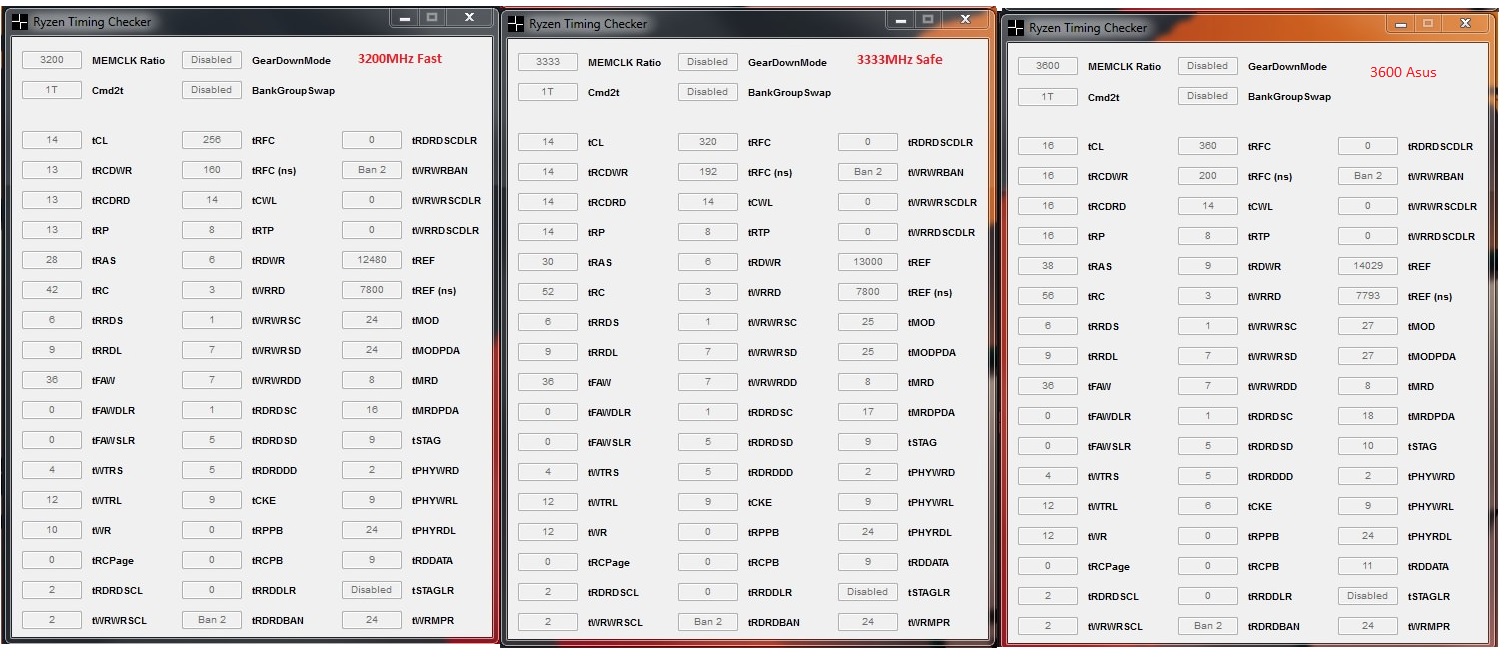This screenshot has height=657, width=1508.
Task: Click tWTRL value 12 in 3333MHz Safe window
Action: (x=548, y=502)
